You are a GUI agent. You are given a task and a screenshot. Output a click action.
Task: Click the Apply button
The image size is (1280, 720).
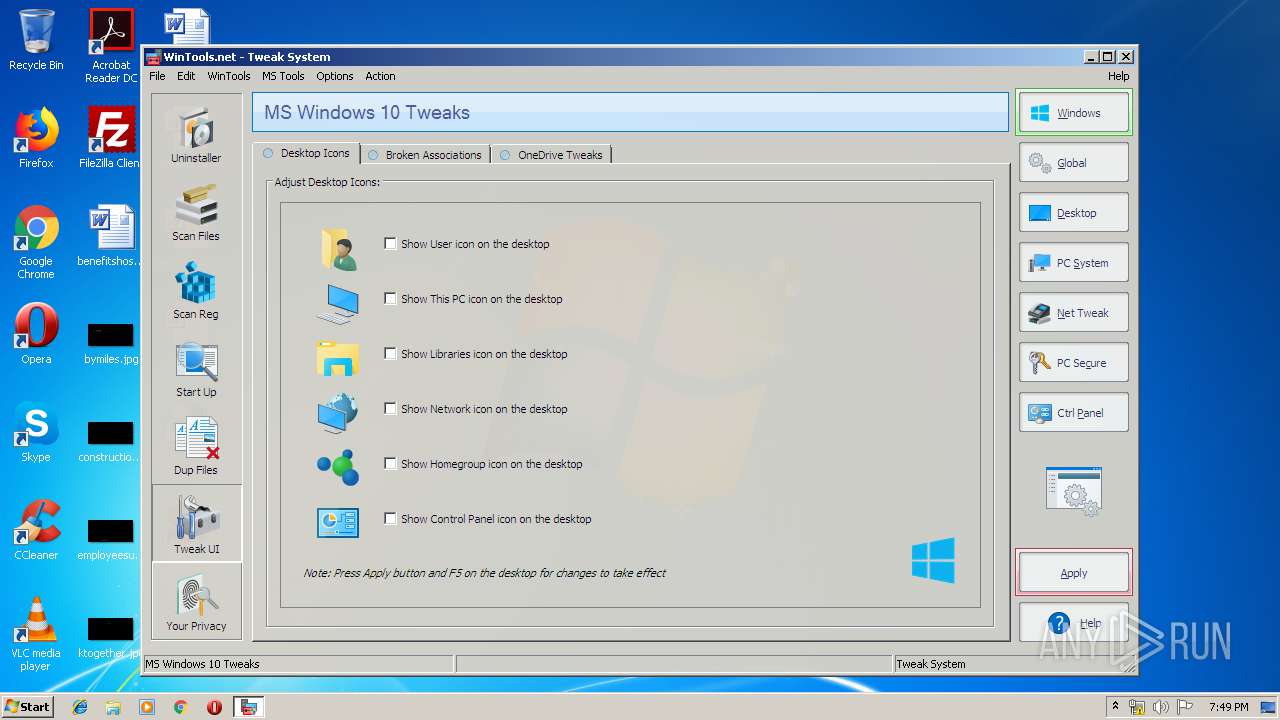click(x=1074, y=573)
